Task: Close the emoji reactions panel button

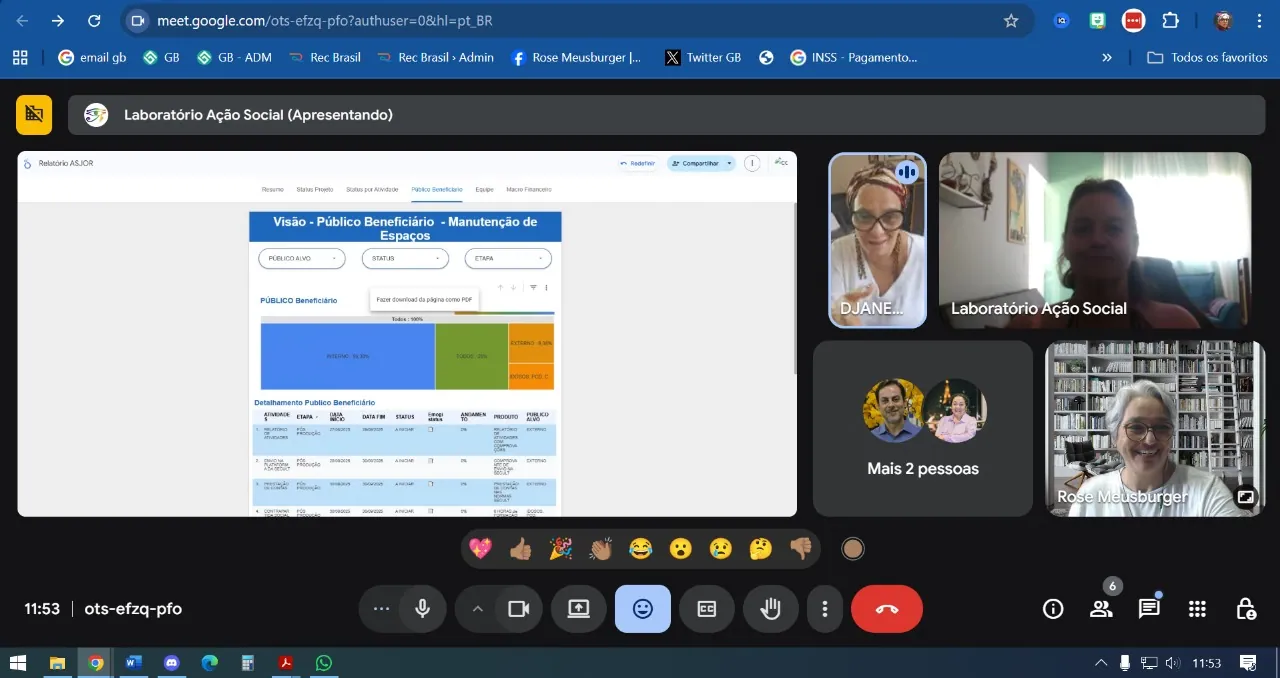Action: point(643,609)
